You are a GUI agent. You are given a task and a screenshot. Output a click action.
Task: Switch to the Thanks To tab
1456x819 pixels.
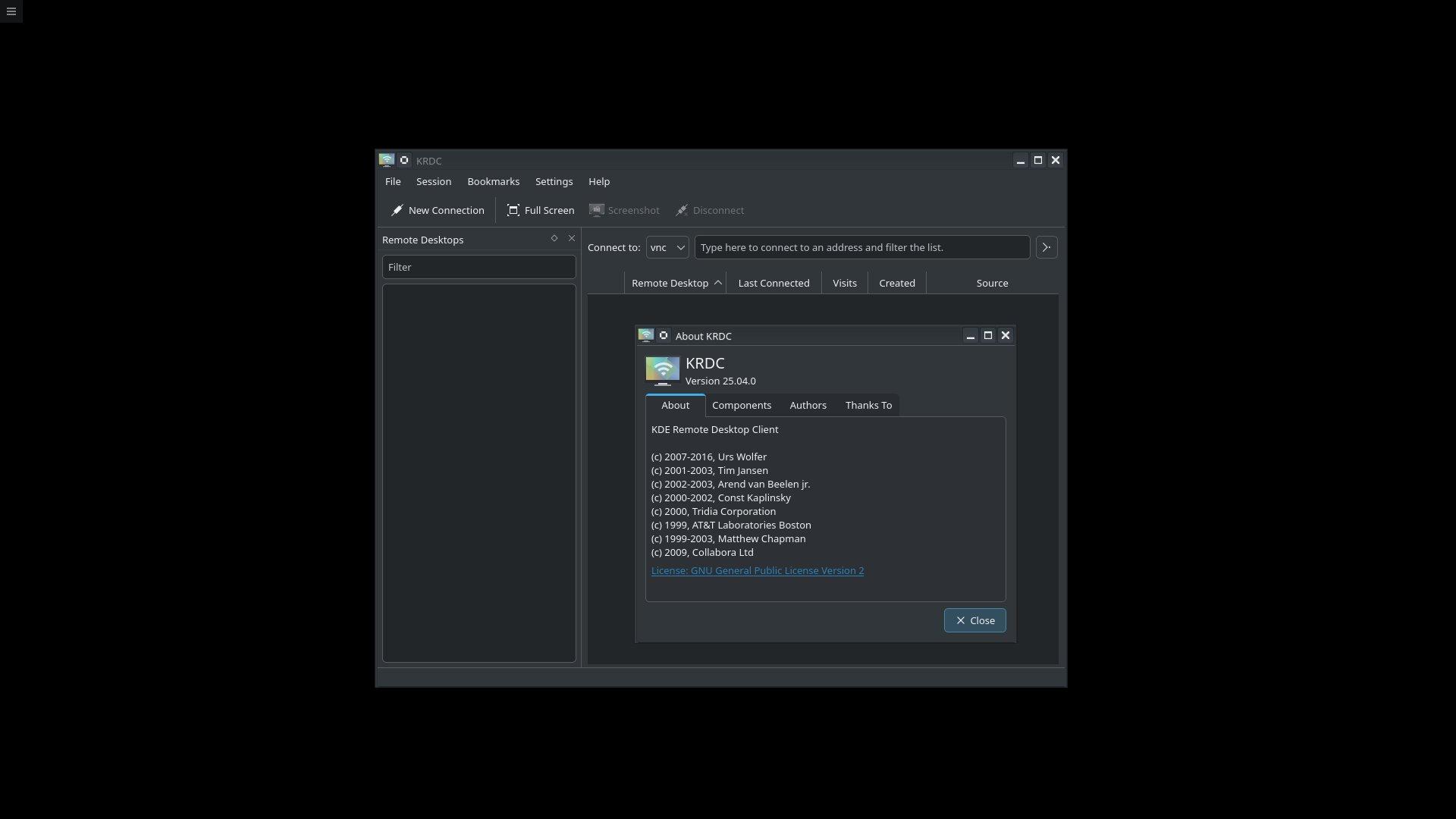click(868, 405)
